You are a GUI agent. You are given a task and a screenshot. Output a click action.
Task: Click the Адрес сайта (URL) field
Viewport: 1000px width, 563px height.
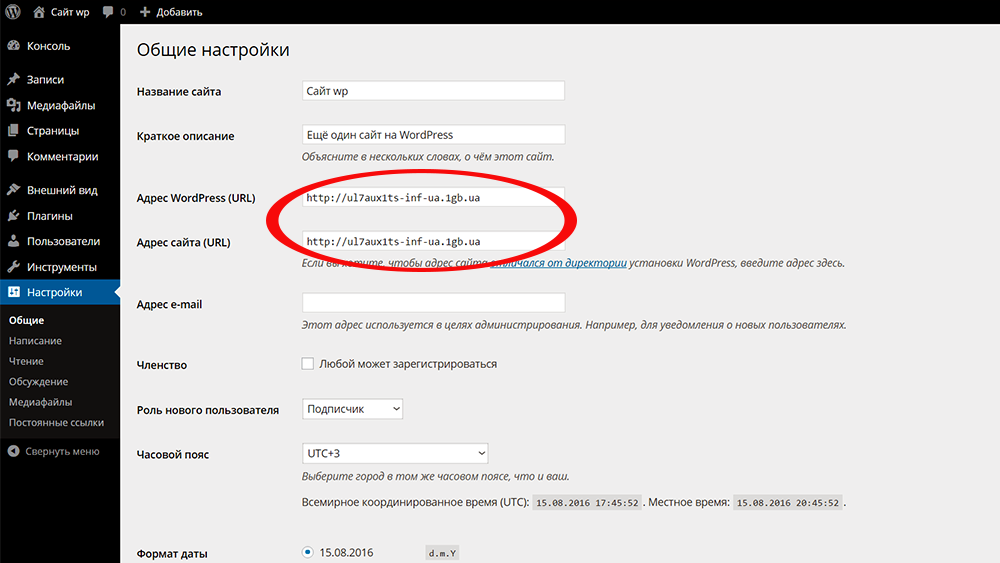click(433, 241)
